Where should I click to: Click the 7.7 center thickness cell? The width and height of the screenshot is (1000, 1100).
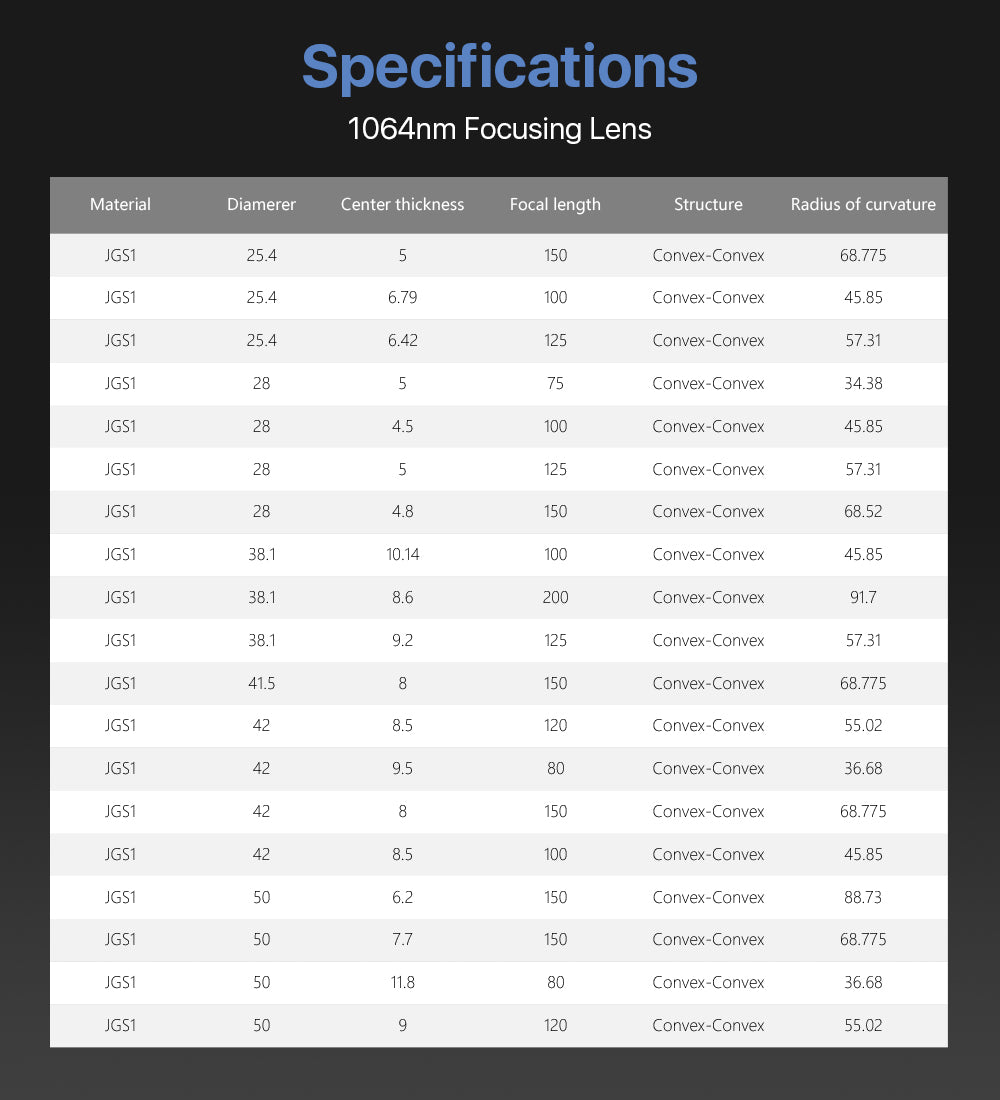point(402,940)
